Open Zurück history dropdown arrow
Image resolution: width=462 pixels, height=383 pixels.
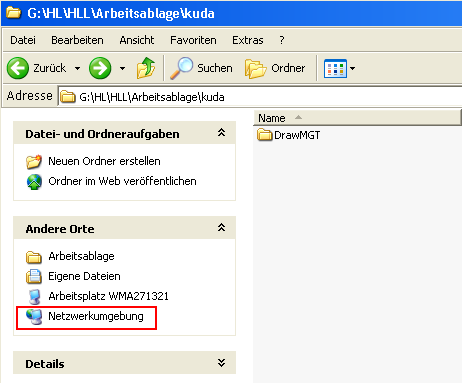tap(77, 68)
